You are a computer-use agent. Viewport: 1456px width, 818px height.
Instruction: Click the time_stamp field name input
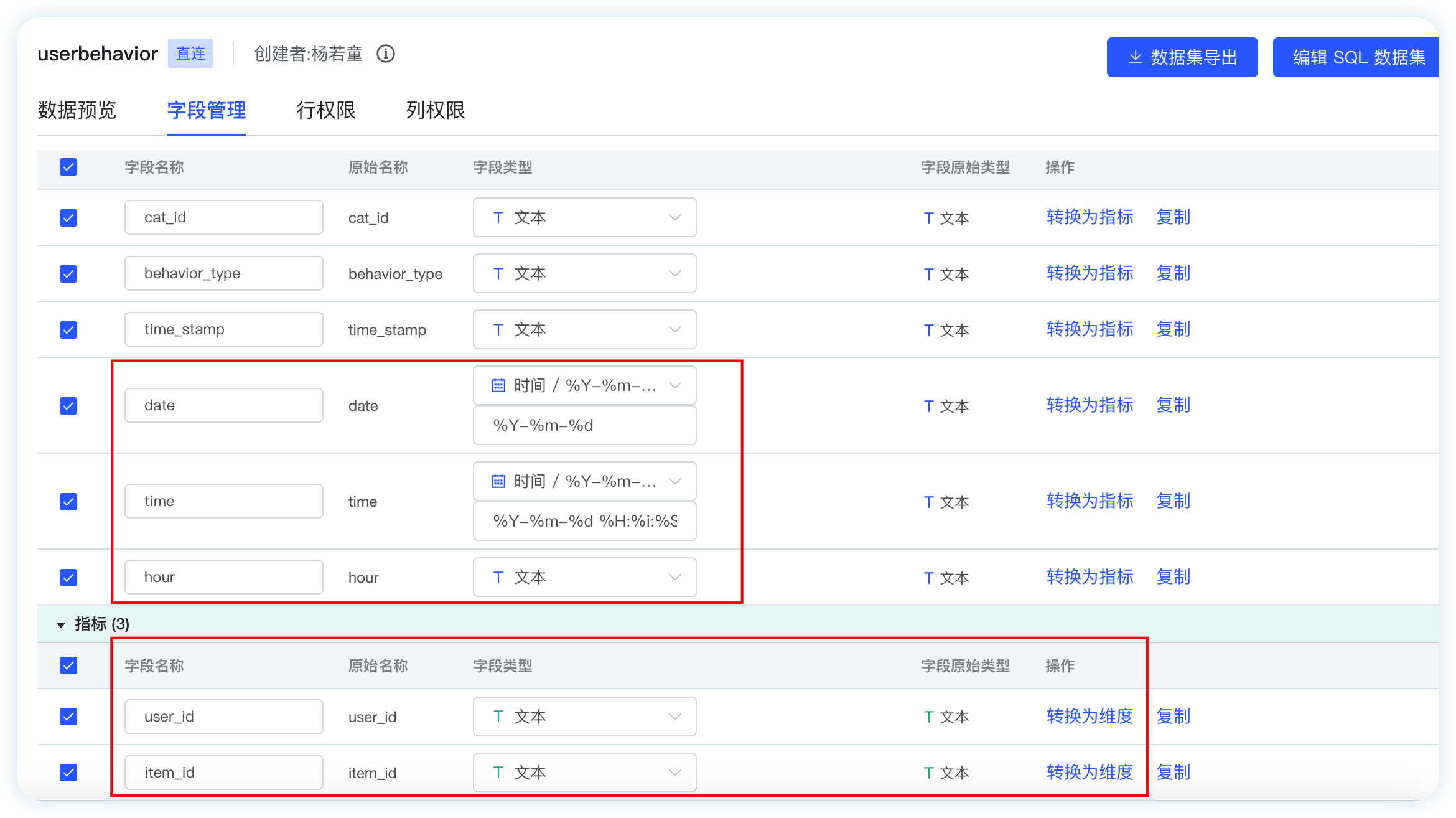224,329
